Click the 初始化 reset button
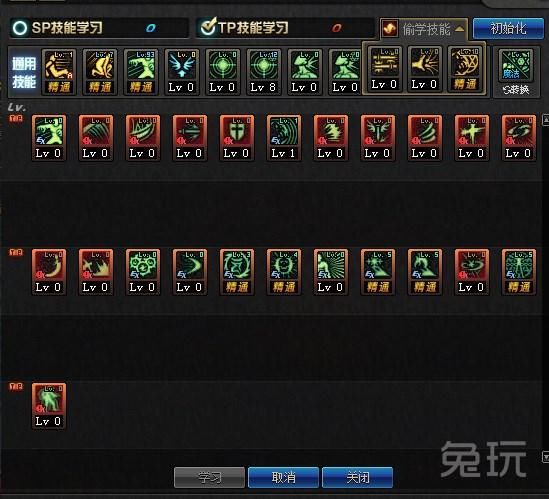The image size is (549, 499). click(x=508, y=28)
